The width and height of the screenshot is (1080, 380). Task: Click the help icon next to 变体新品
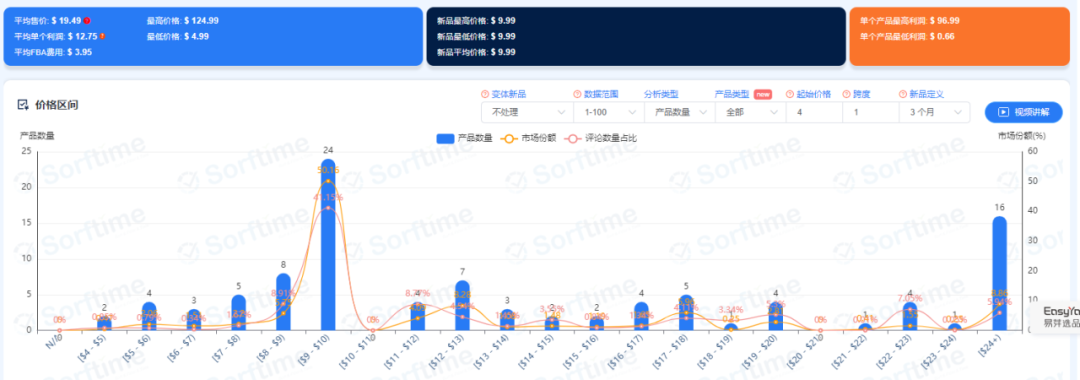(x=484, y=94)
